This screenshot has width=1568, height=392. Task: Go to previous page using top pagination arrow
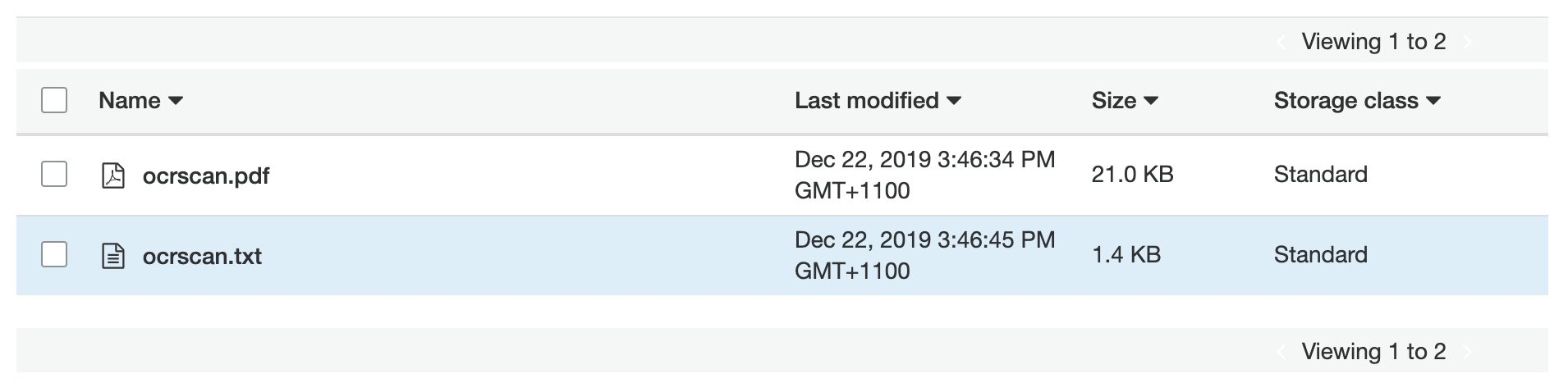tap(1280, 42)
